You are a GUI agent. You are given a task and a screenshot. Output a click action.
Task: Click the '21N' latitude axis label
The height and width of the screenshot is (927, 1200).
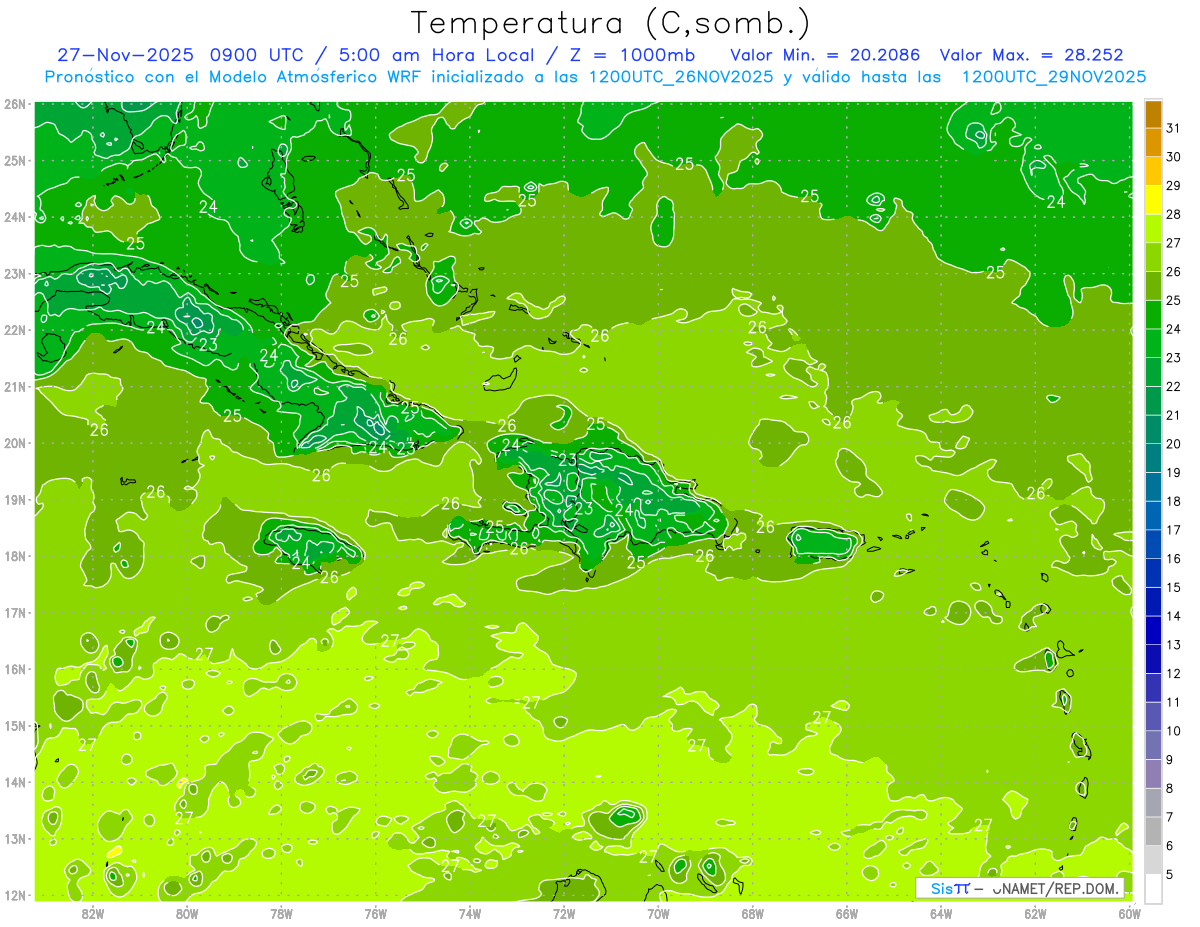point(14,386)
